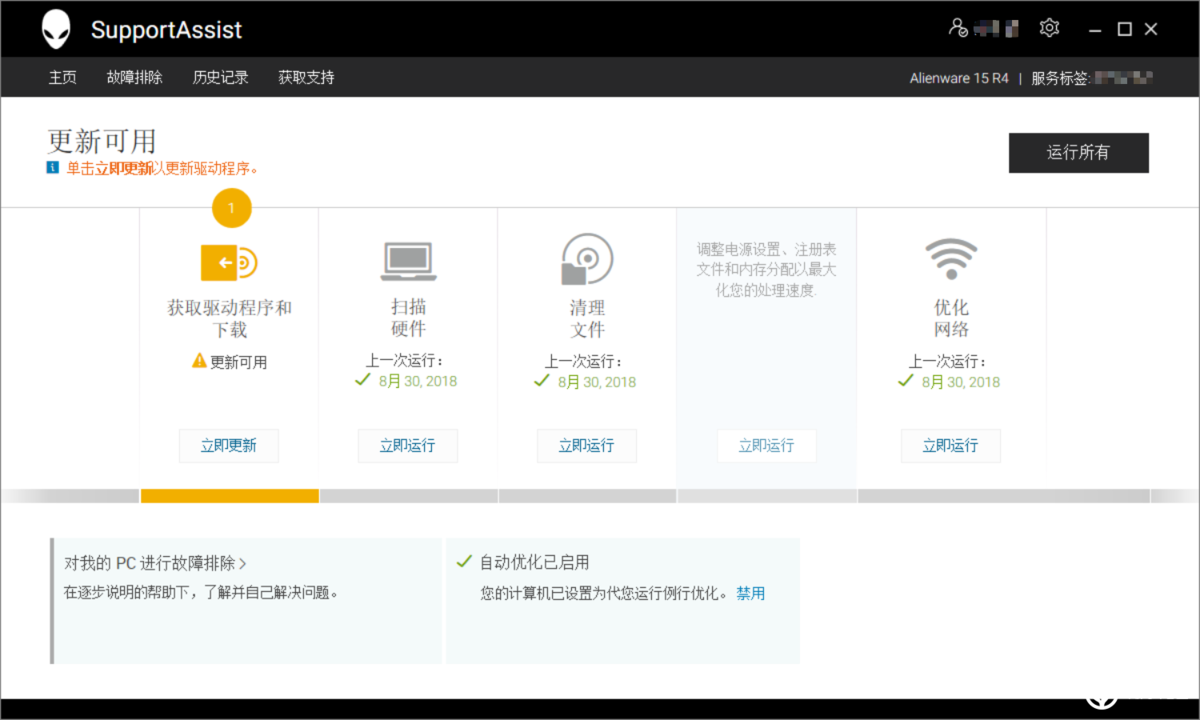Click the last-run date under 优化网络
The height and width of the screenshot is (720, 1200).
click(961, 381)
